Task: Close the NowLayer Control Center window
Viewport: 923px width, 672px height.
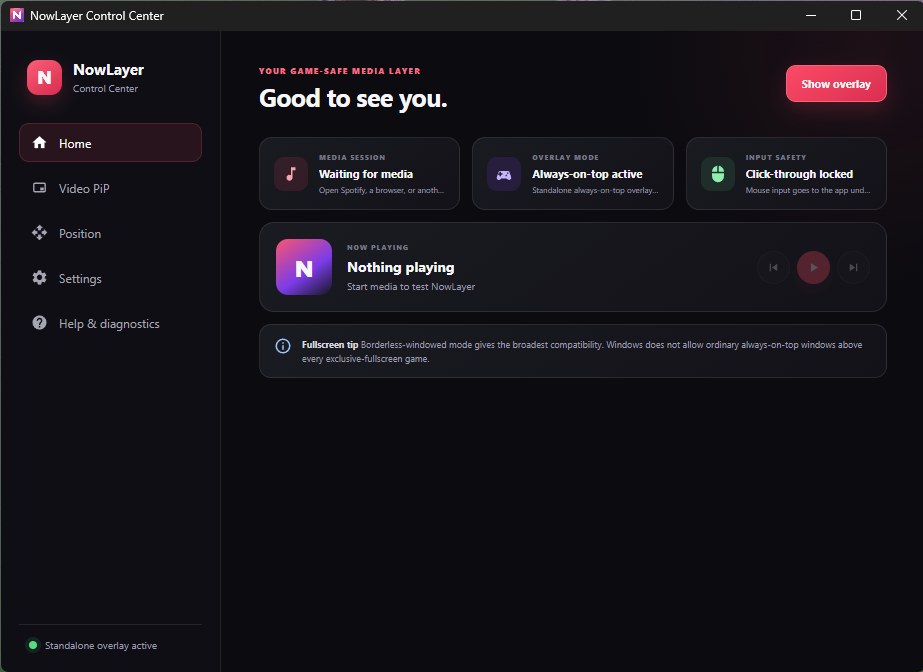Action: pyautogui.click(x=901, y=15)
